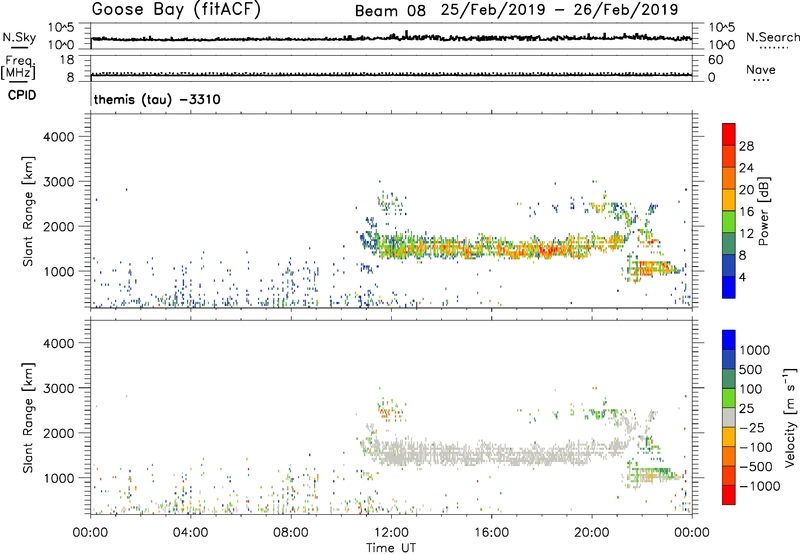Click the 16 label on Power colorbar
Viewport: 800px width, 554px height.
pos(746,212)
